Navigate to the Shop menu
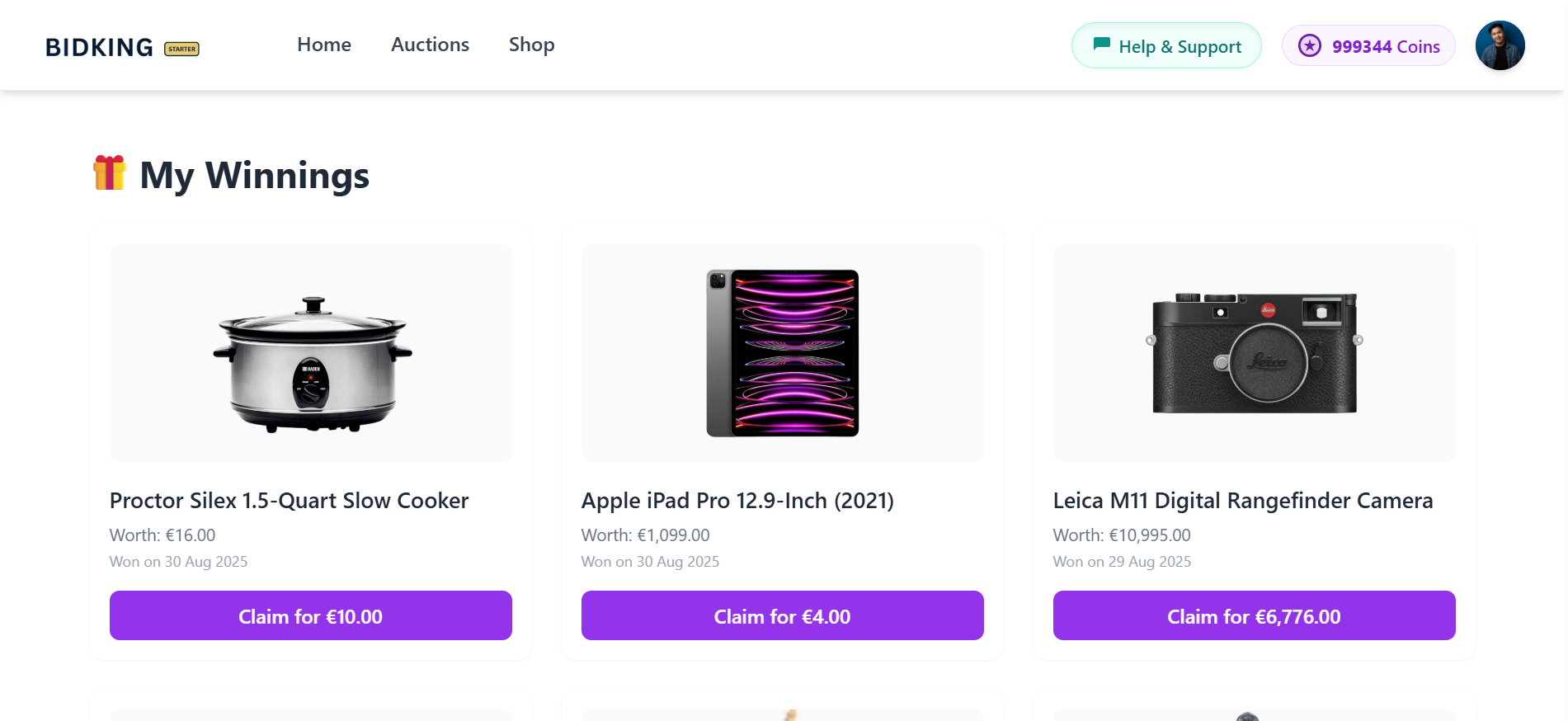 [x=531, y=45]
